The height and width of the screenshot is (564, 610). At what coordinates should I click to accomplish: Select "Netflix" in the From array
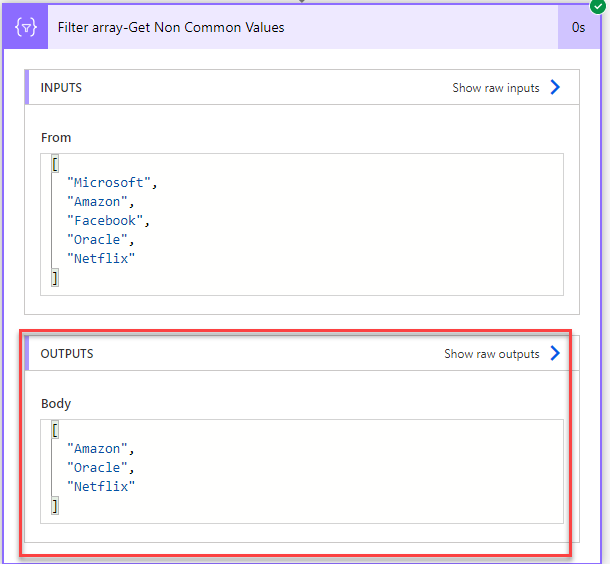(101, 259)
